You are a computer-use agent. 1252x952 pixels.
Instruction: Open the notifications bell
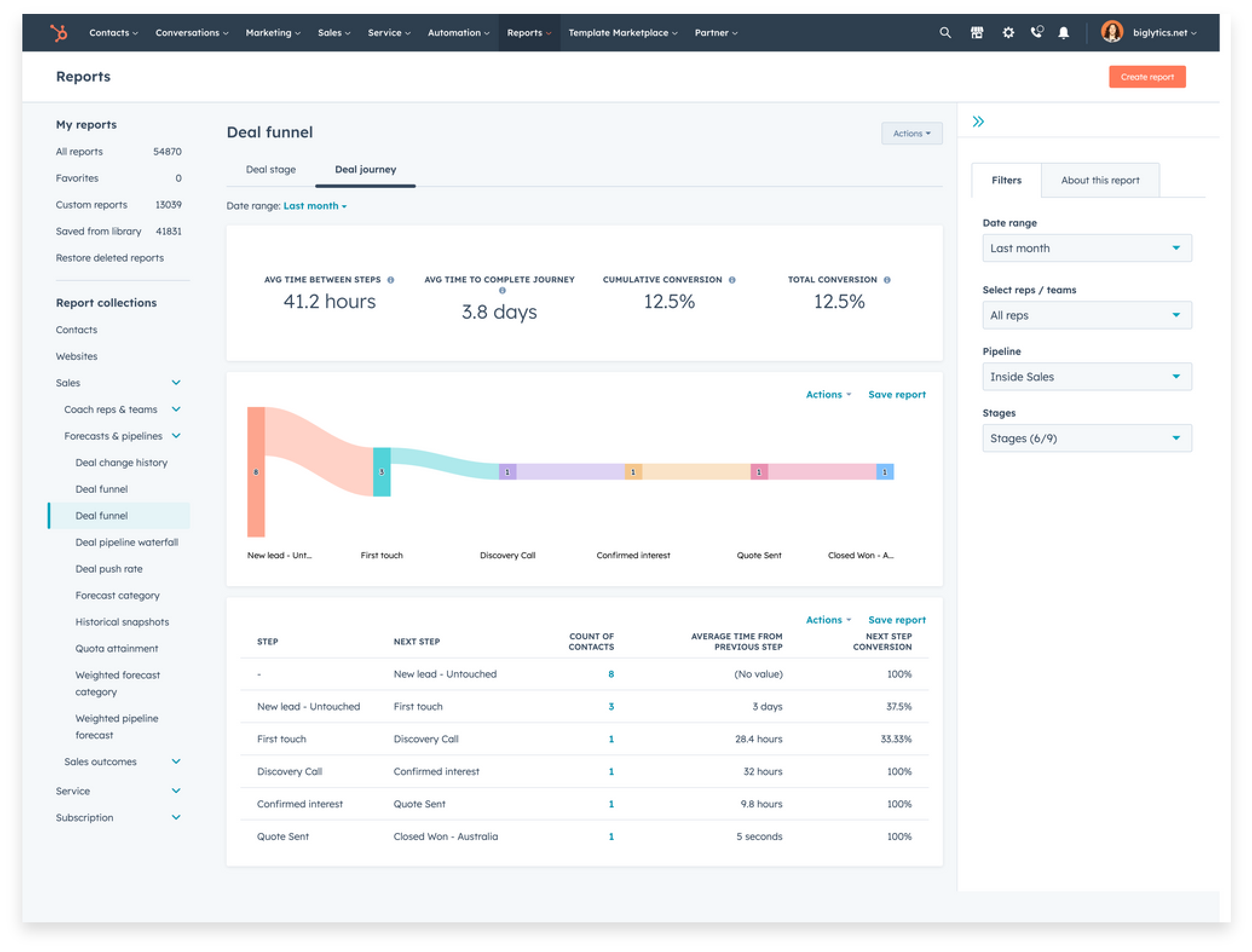click(x=1063, y=33)
